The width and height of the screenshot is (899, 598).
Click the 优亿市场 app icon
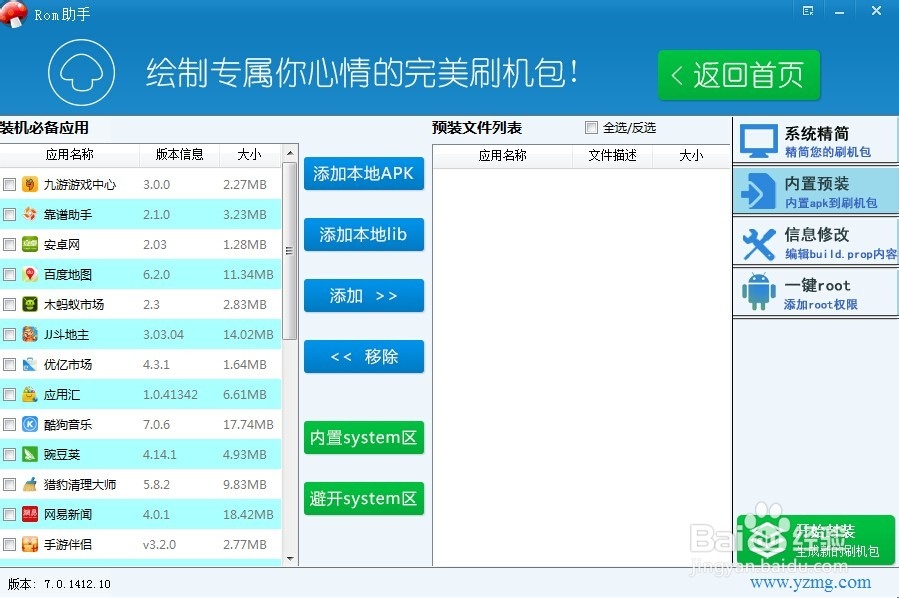30,364
